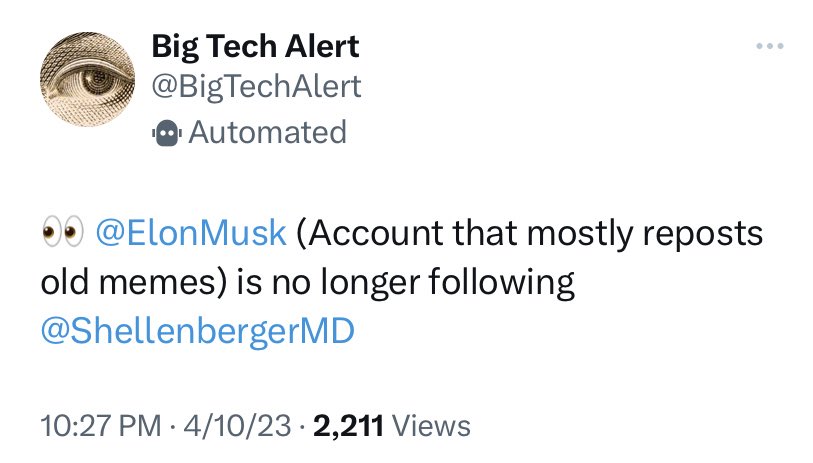Click the "Account that mostly reposts" text
813x463 pixels.
click(530, 234)
